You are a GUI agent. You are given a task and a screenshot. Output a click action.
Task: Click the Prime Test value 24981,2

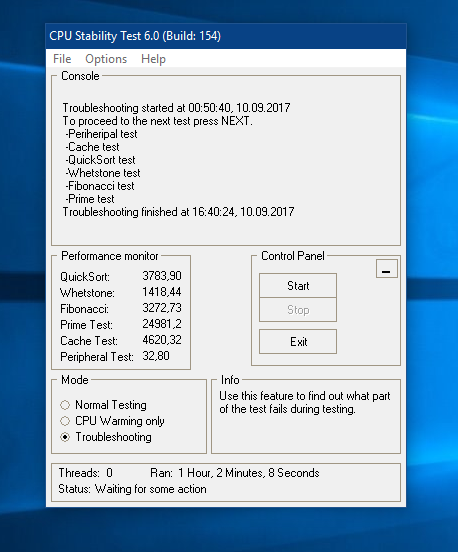pyautogui.click(x=162, y=324)
